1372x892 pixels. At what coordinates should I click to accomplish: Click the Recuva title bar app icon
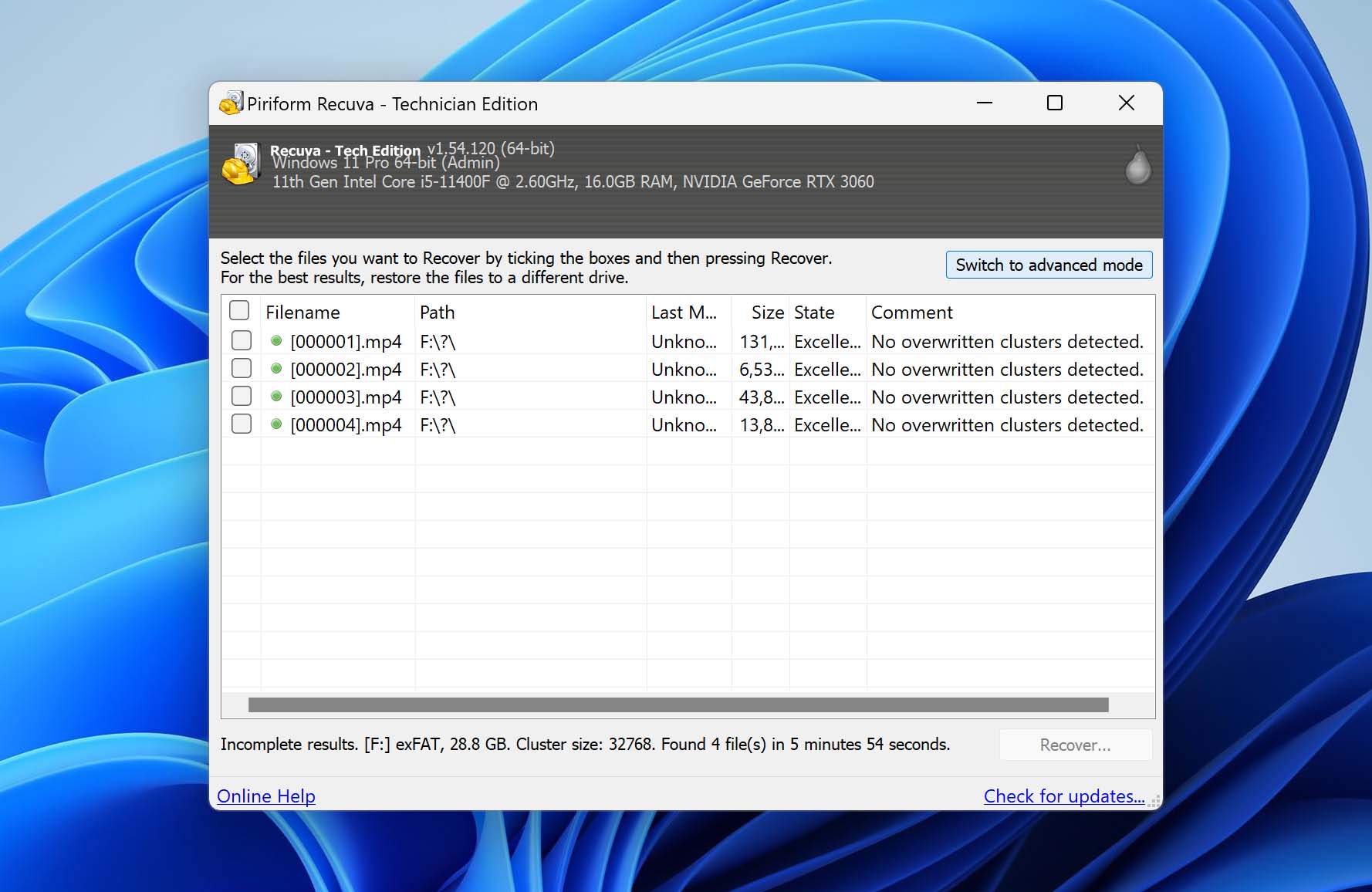pyautogui.click(x=231, y=103)
